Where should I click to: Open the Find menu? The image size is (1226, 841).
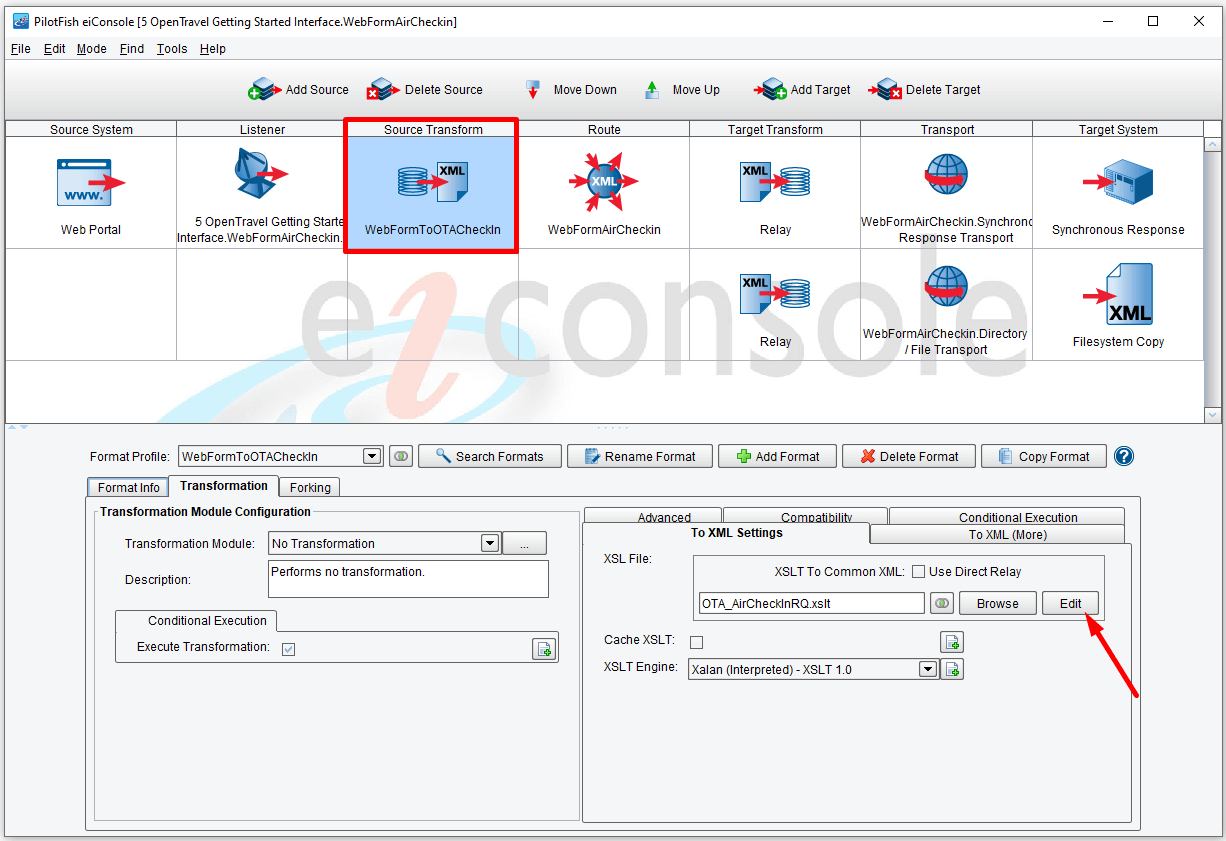coord(131,49)
